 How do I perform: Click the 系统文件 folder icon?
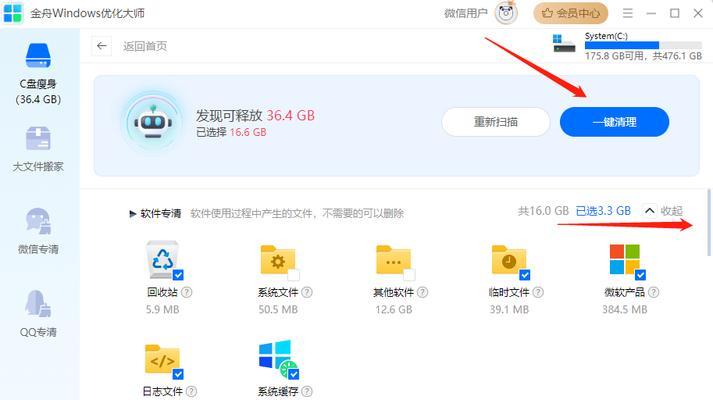coord(278,260)
